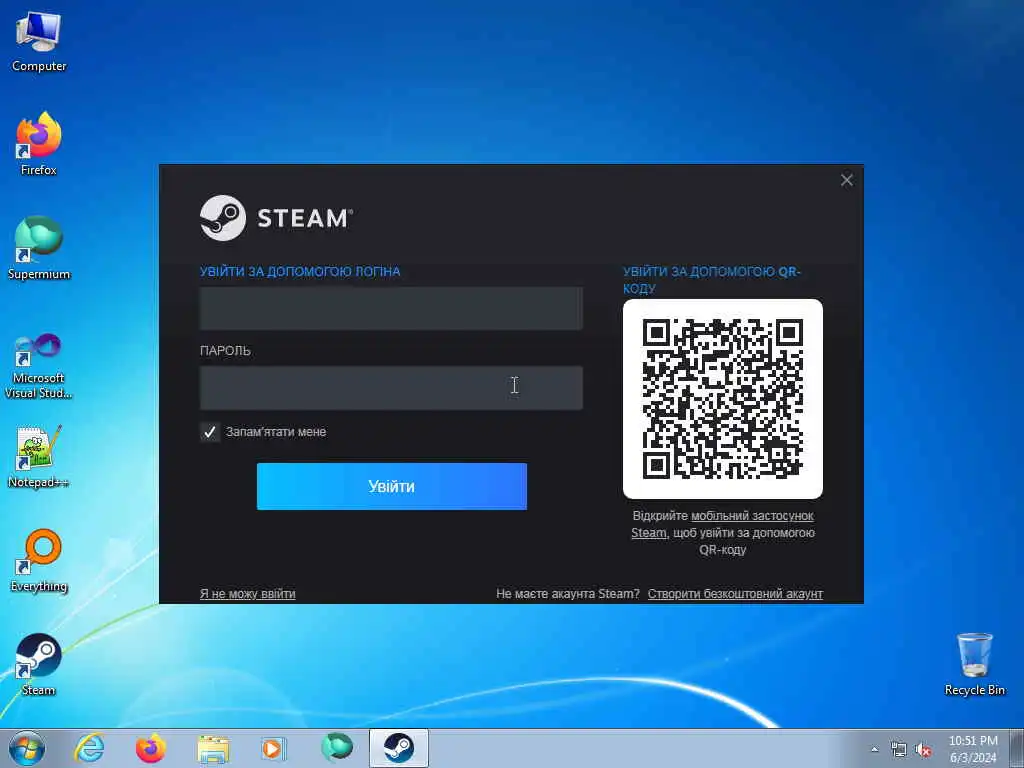The height and width of the screenshot is (768, 1024).
Task: Click the QR code image
Action: click(723, 399)
